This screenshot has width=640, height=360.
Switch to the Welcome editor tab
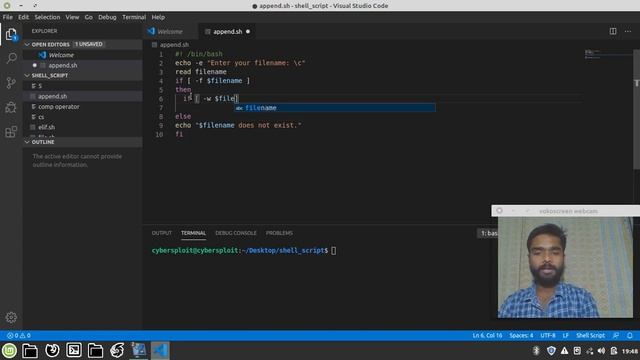[x=170, y=31]
